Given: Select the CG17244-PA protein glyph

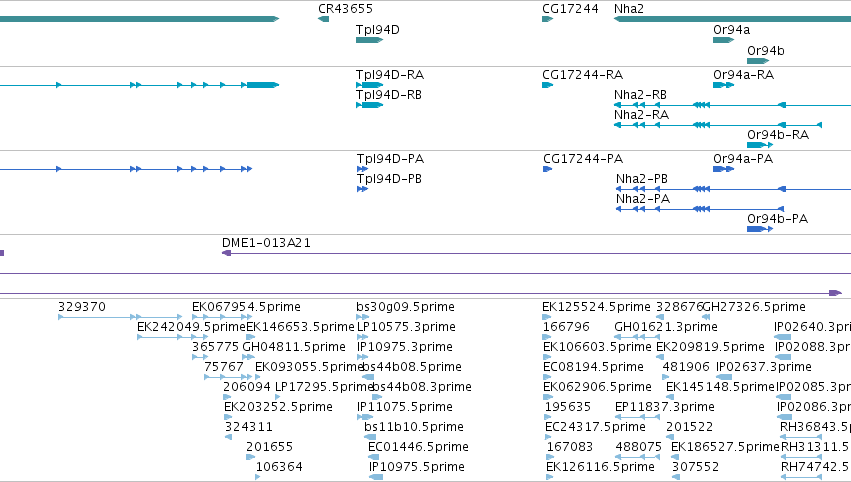Looking at the screenshot, I should (548, 169).
